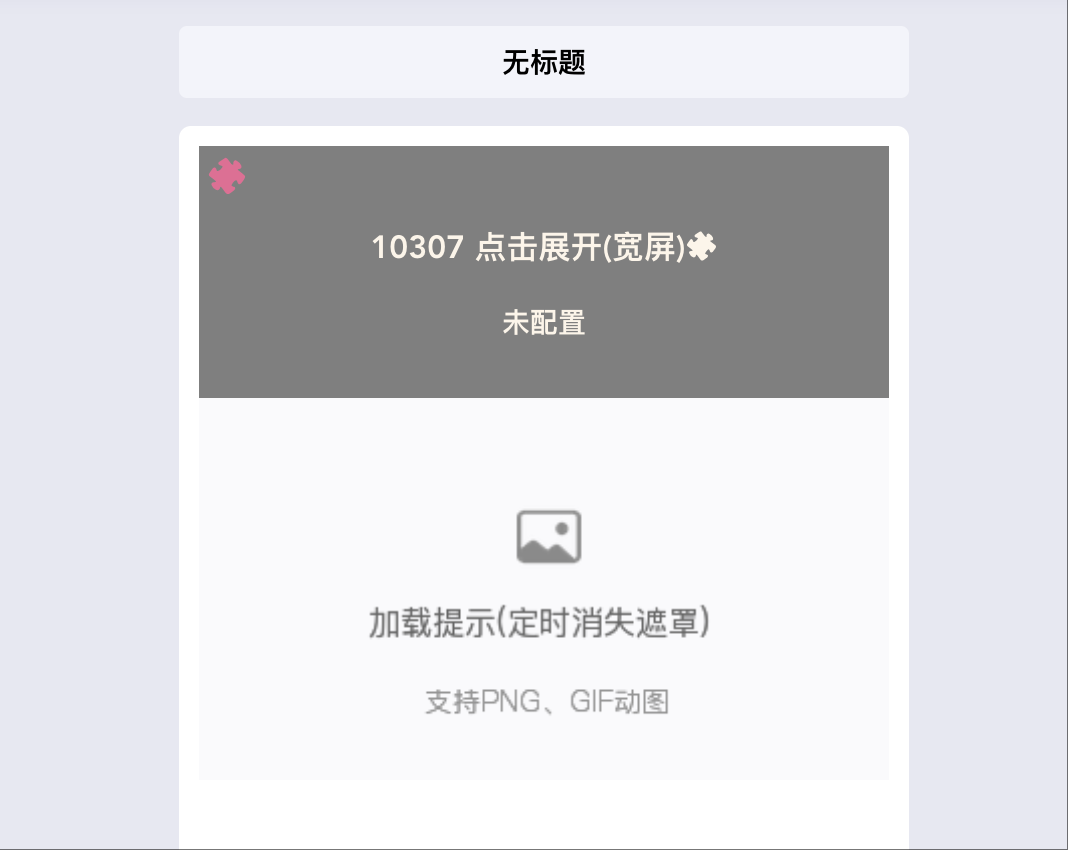Click the white puzzle icon after 宽屏
Viewport: 1068px width, 850px height.
[x=702, y=247]
